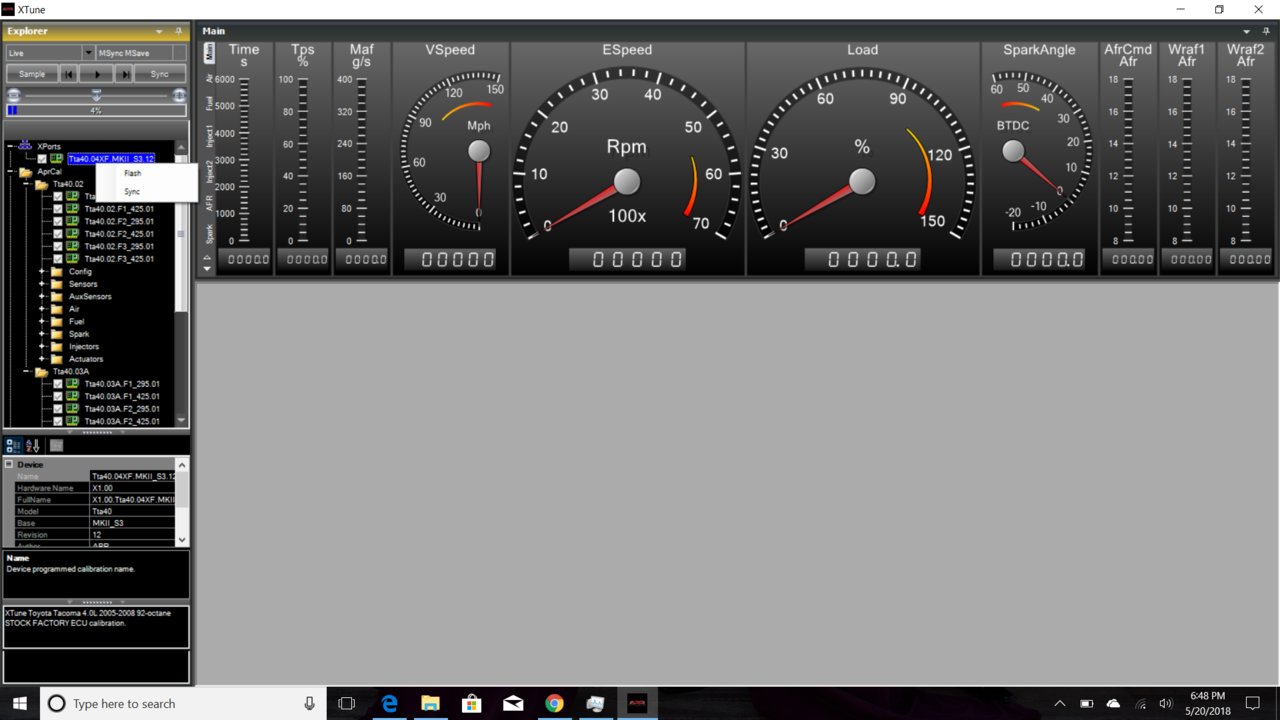Collapse the AprCal folder node
Image resolution: width=1280 pixels, height=720 pixels.
tap(11, 171)
